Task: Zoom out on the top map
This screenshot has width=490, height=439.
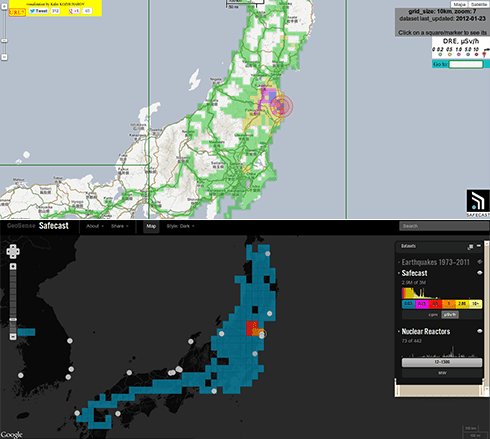Action: [x=4, y=57]
